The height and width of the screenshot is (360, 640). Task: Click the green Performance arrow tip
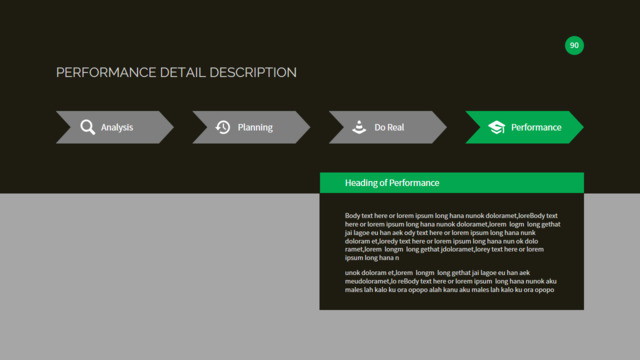click(576, 127)
